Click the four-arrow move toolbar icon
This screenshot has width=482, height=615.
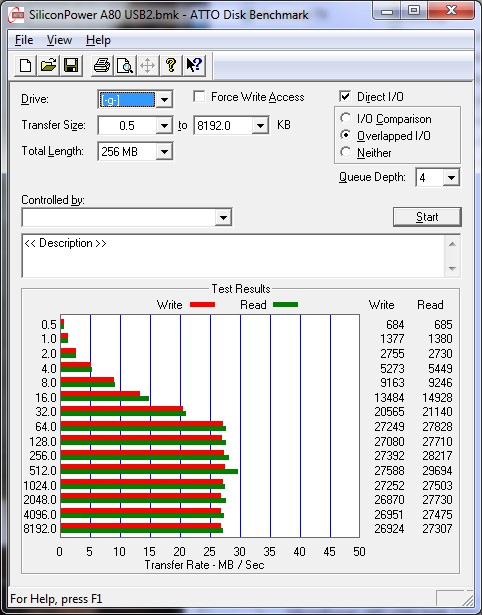click(147, 65)
